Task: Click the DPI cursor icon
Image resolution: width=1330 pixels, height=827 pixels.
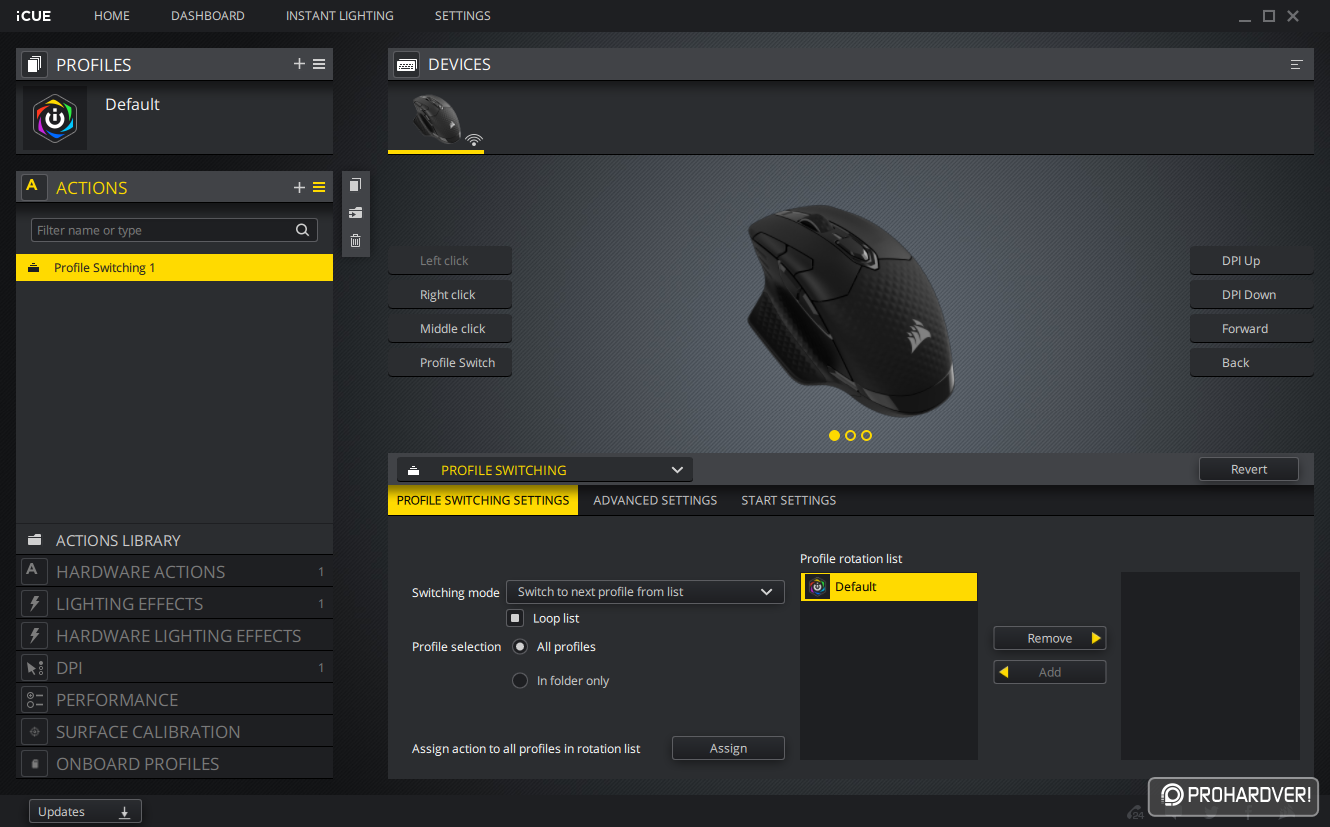Action: tap(33, 668)
